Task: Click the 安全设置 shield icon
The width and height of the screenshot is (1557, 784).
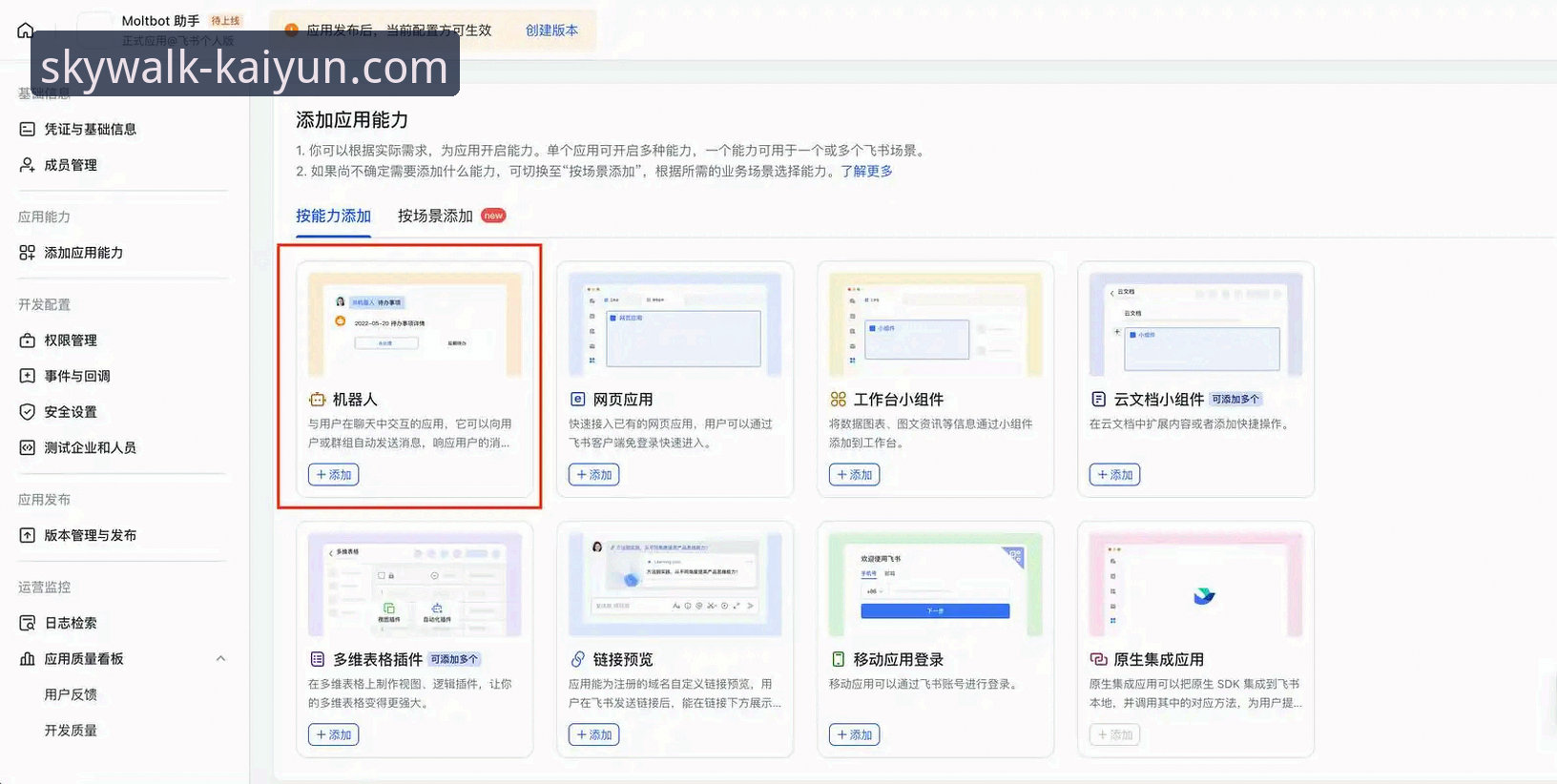Action: pos(28,412)
